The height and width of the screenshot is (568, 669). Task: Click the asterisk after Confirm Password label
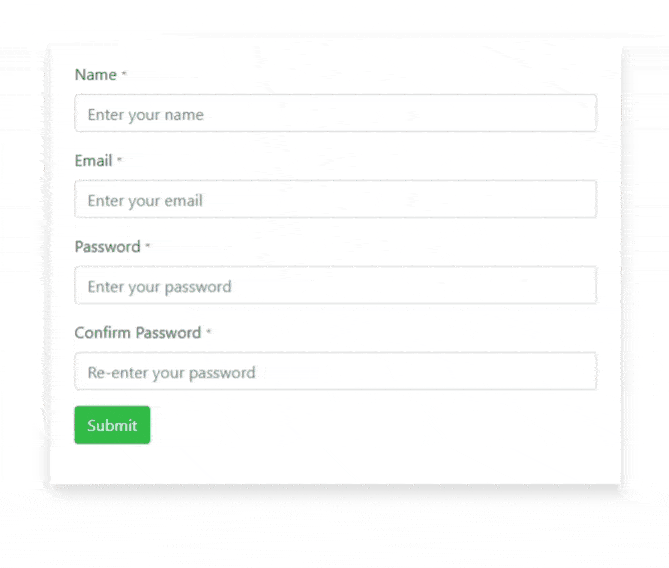click(x=209, y=332)
